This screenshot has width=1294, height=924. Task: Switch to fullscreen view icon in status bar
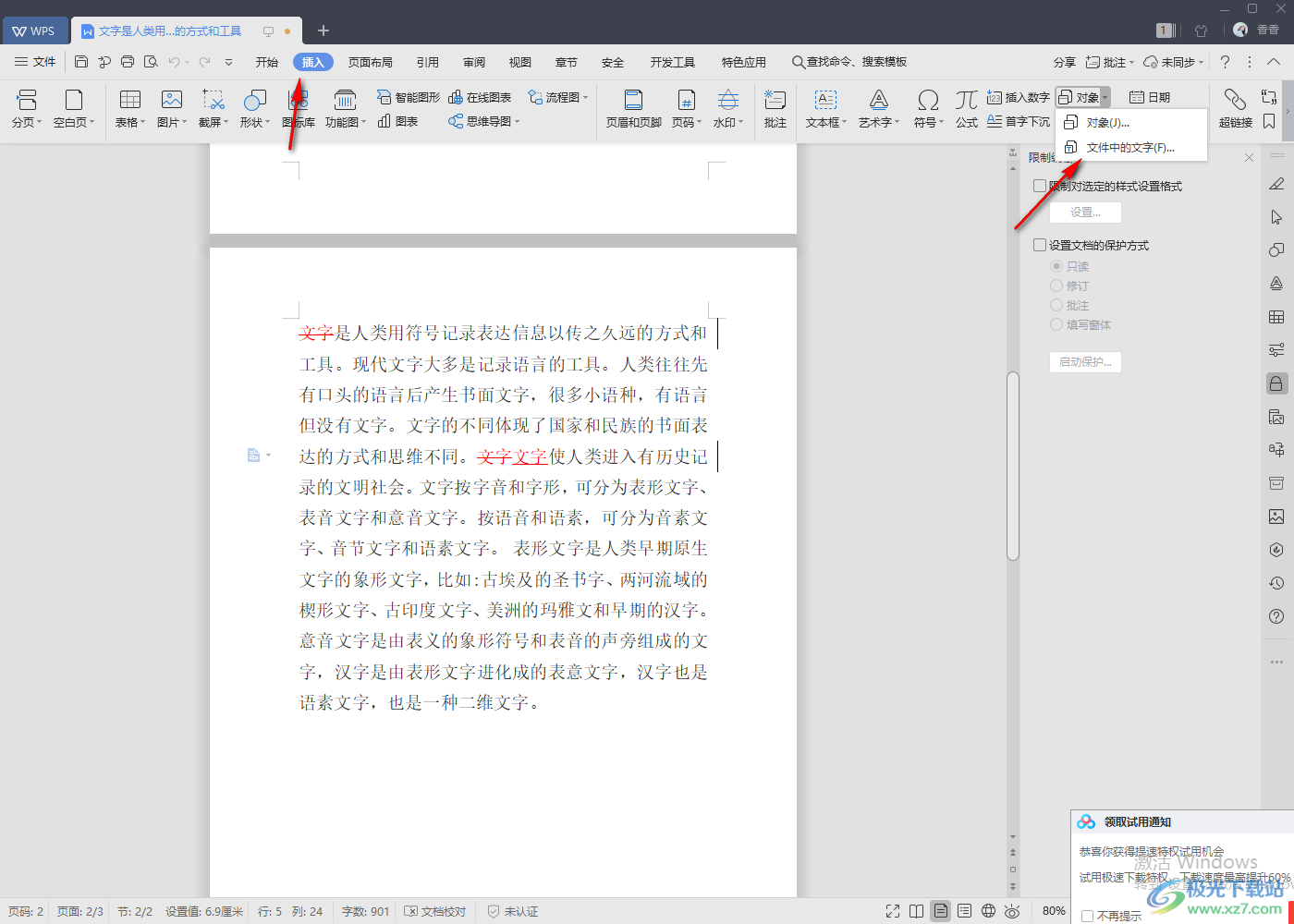click(892, 911)
